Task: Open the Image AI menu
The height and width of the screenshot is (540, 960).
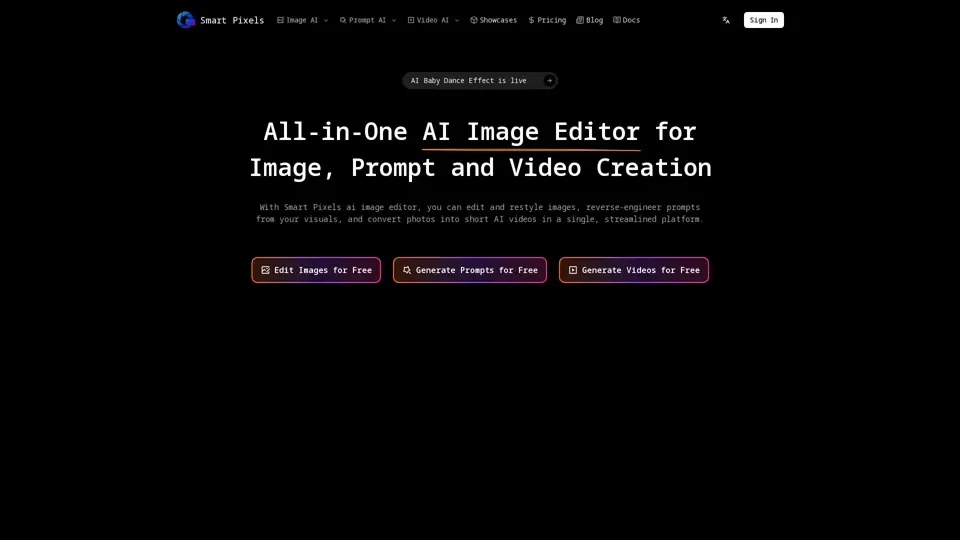Action: click(302, 20)
